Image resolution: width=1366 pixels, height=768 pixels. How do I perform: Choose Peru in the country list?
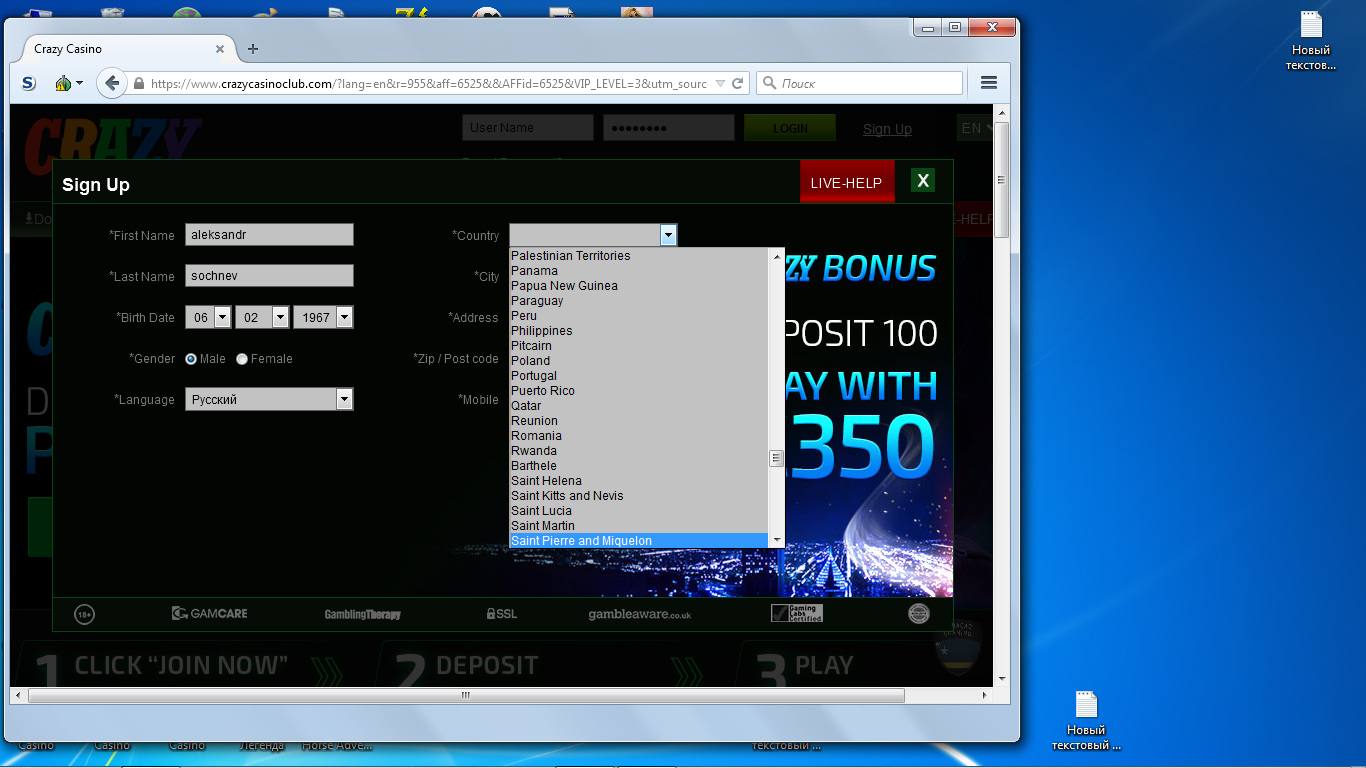(x=639, y=316)
